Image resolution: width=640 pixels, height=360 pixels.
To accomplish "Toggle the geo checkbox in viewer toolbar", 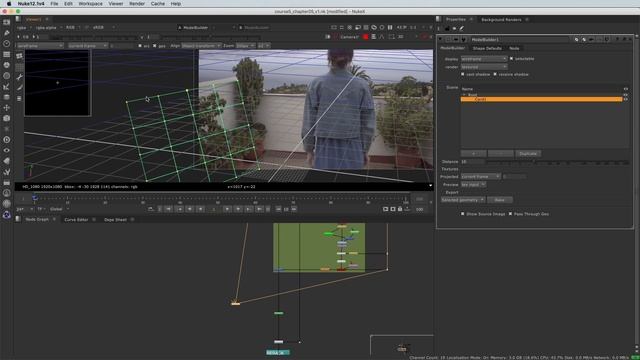I will pyautogui.click(x=154, y=46).
